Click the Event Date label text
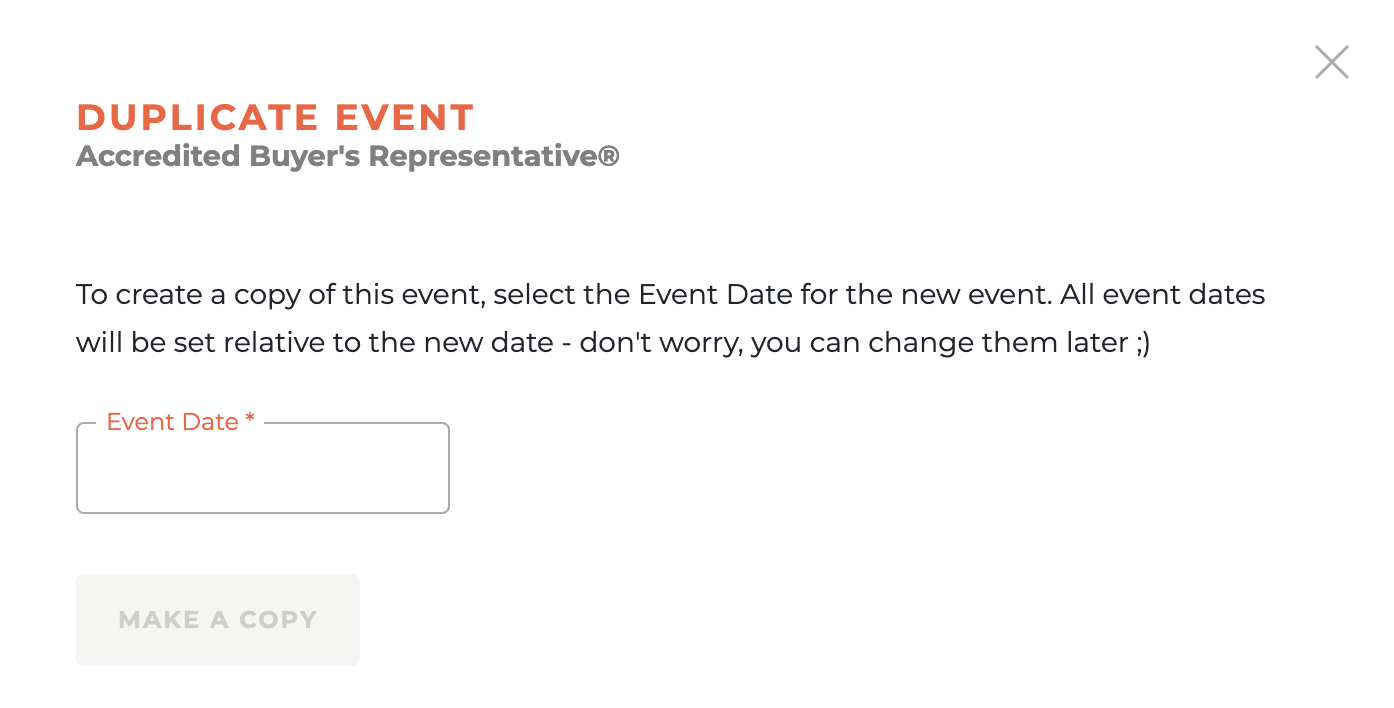This screenshot has width=1394, height=708. click(x=172, y=422)
